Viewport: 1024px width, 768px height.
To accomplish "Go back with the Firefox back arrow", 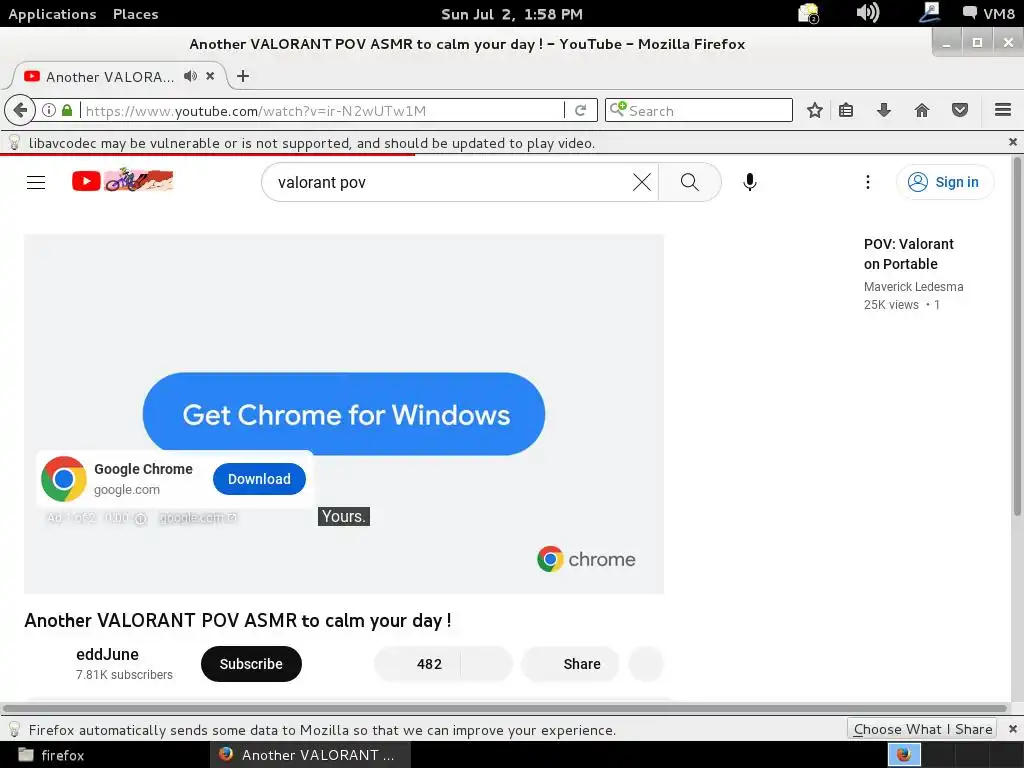I will pyautogui.click(x=20, y=110).
